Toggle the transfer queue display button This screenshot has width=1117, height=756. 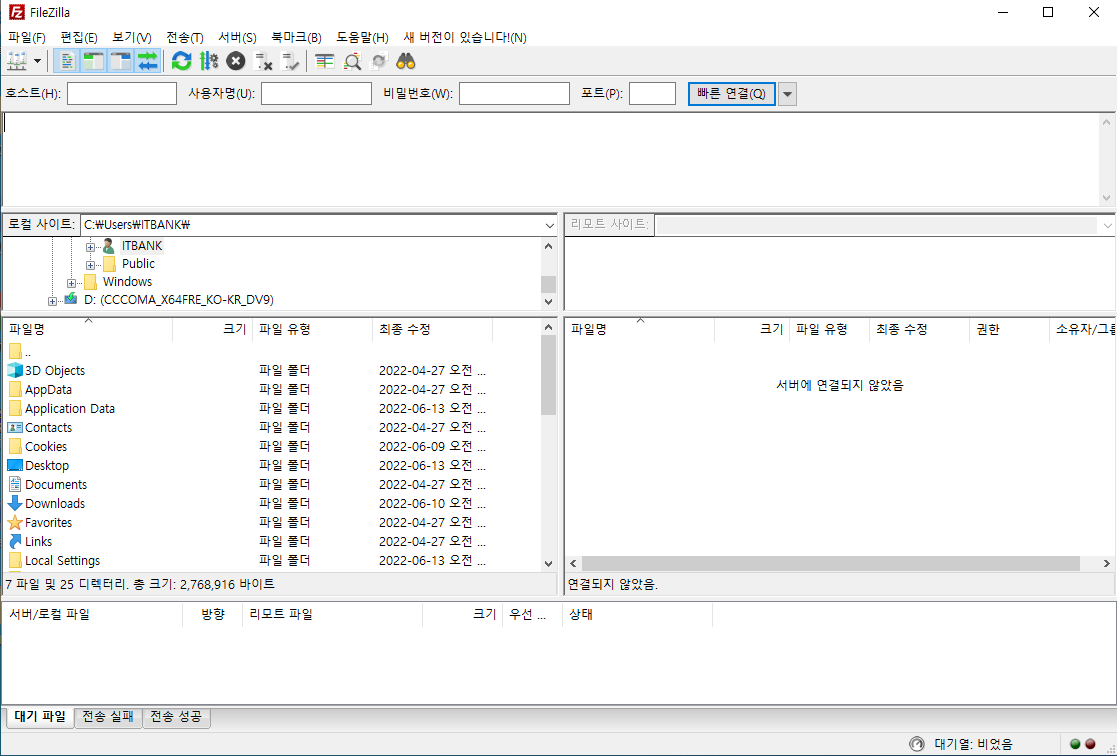click(x=147, y=61)
